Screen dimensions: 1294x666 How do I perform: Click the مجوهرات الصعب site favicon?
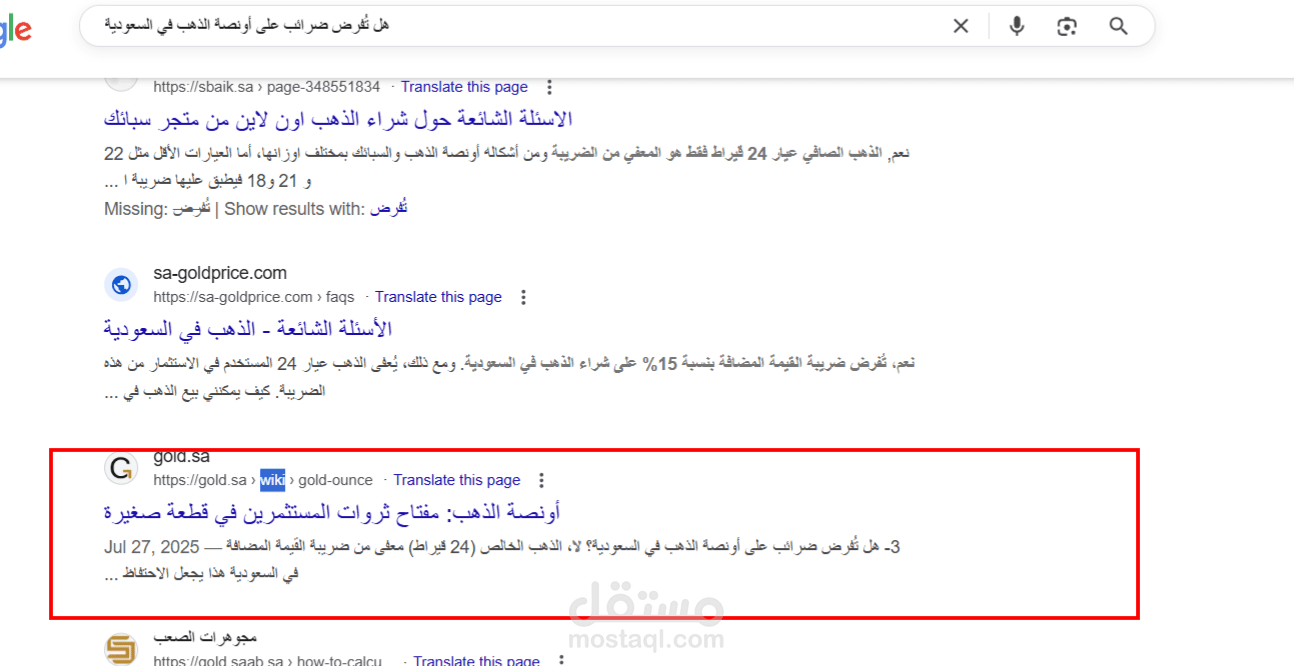tap(121, 650)
